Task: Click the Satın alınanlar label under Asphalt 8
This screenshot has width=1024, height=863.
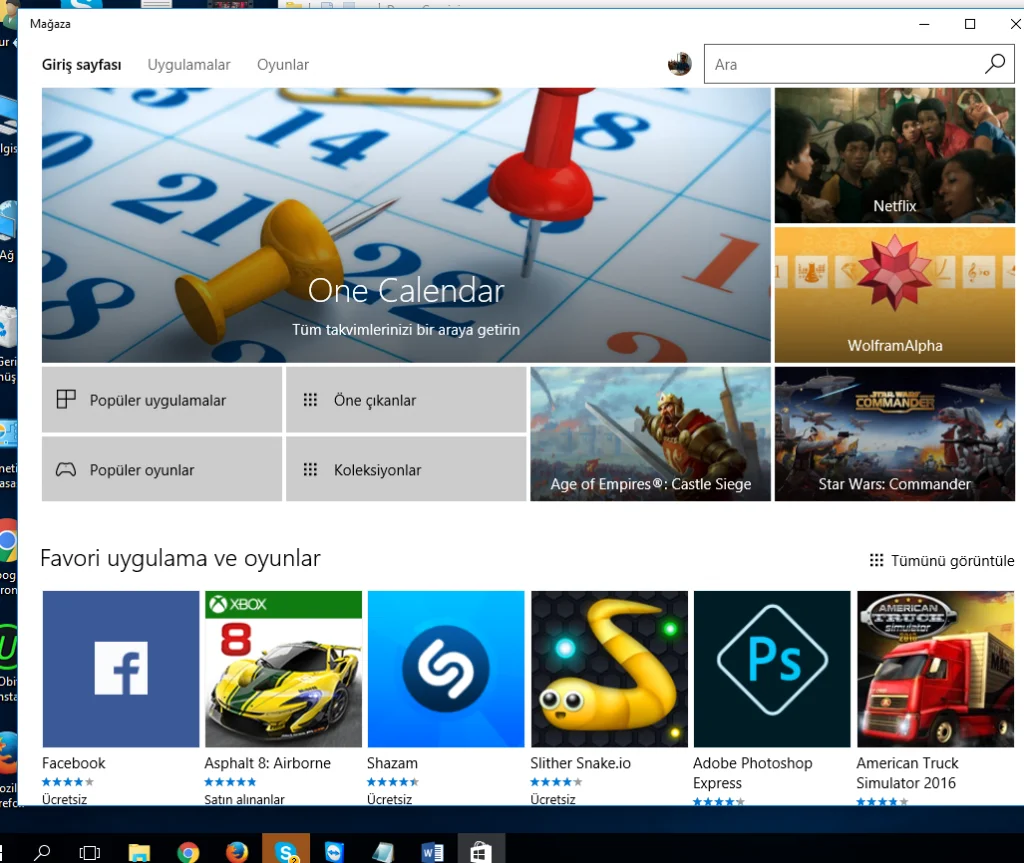Action: (244, 800)
